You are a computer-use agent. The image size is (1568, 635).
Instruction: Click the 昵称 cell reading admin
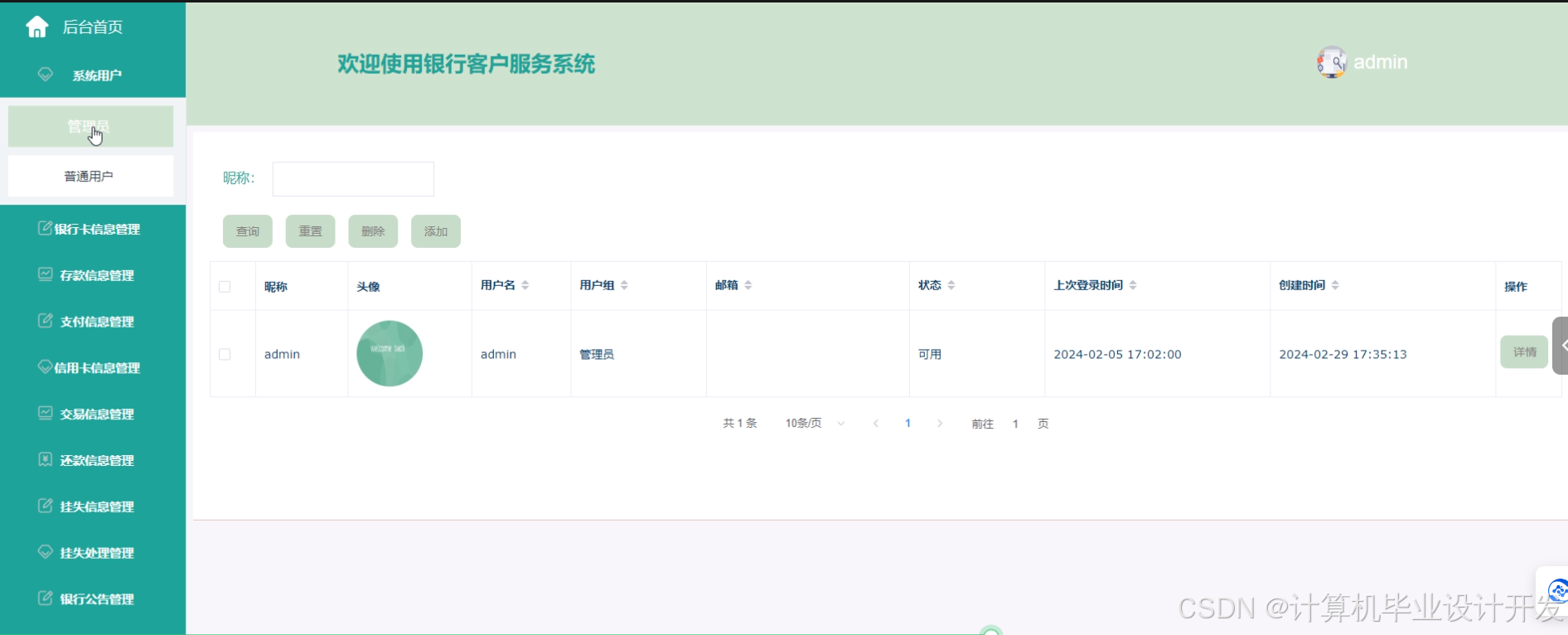click(282, 354)
